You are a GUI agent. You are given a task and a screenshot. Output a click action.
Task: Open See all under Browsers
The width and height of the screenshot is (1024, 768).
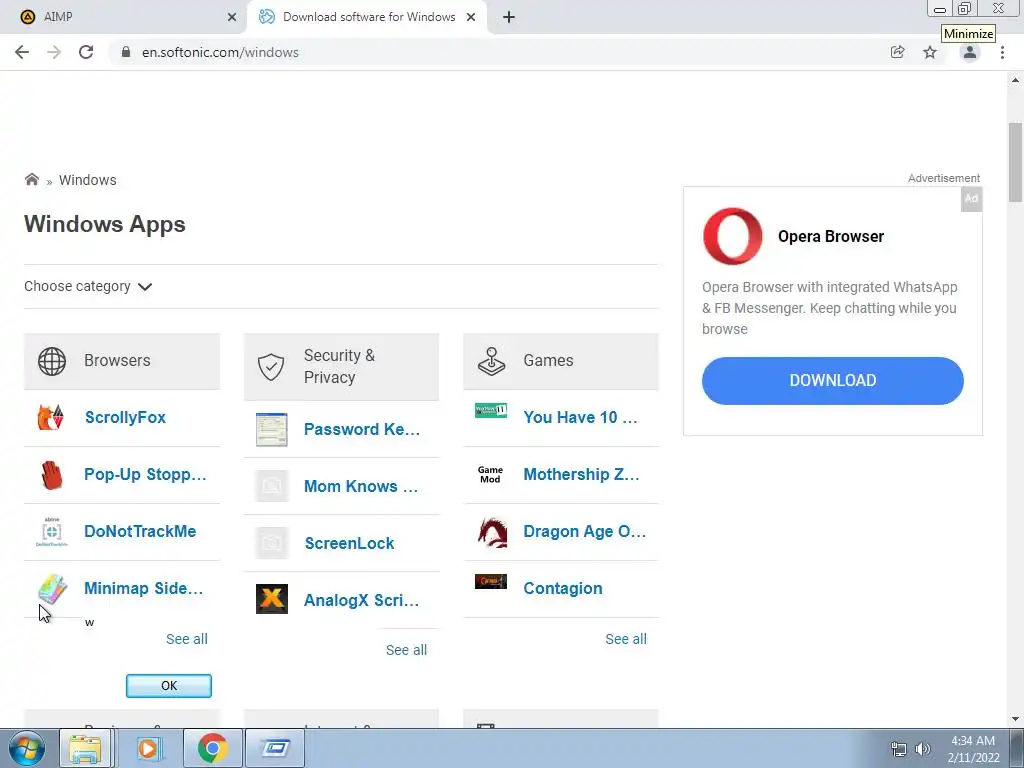(x=187, y=639)
